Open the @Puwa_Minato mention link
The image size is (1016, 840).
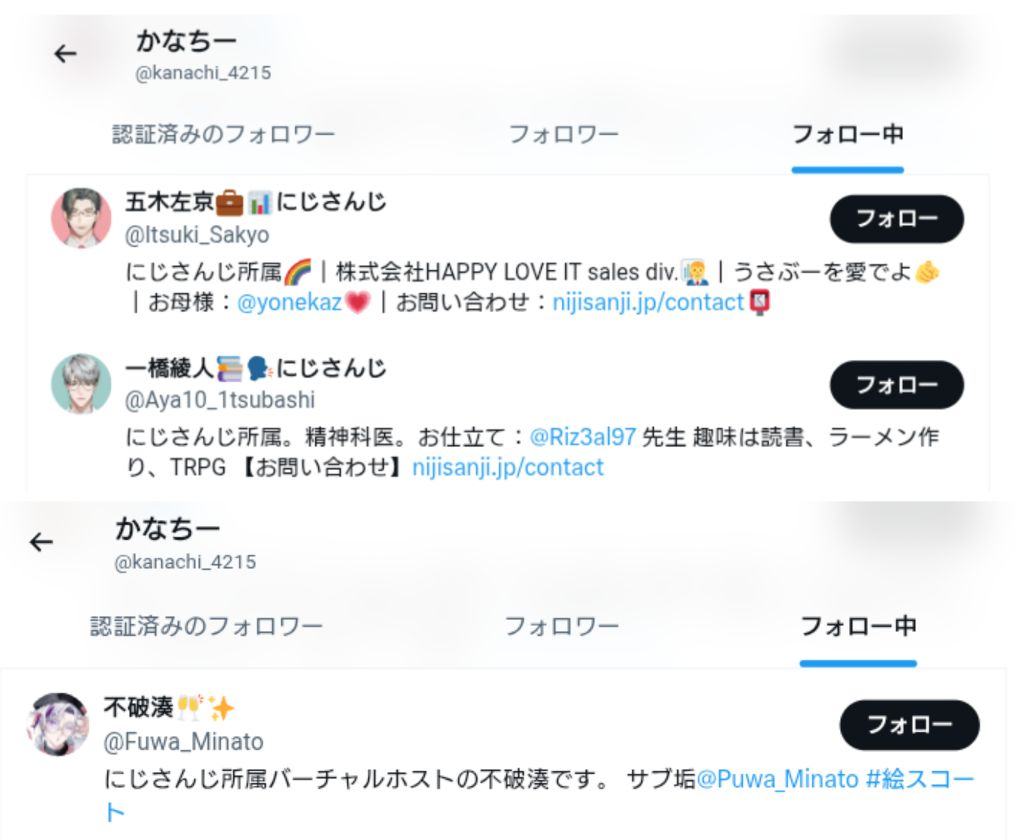click(778, 779)
